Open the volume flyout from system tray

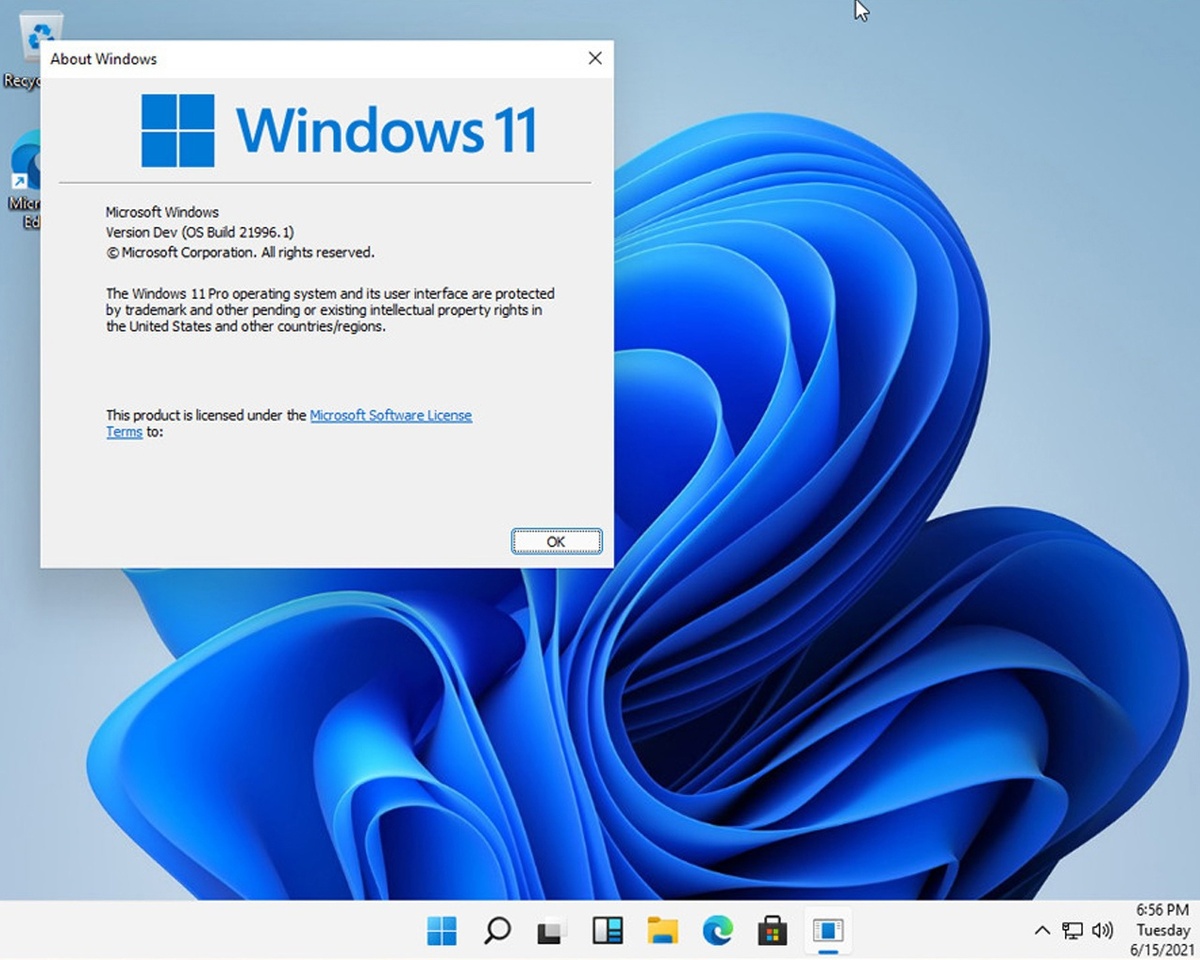click(x=1103, y=930)
